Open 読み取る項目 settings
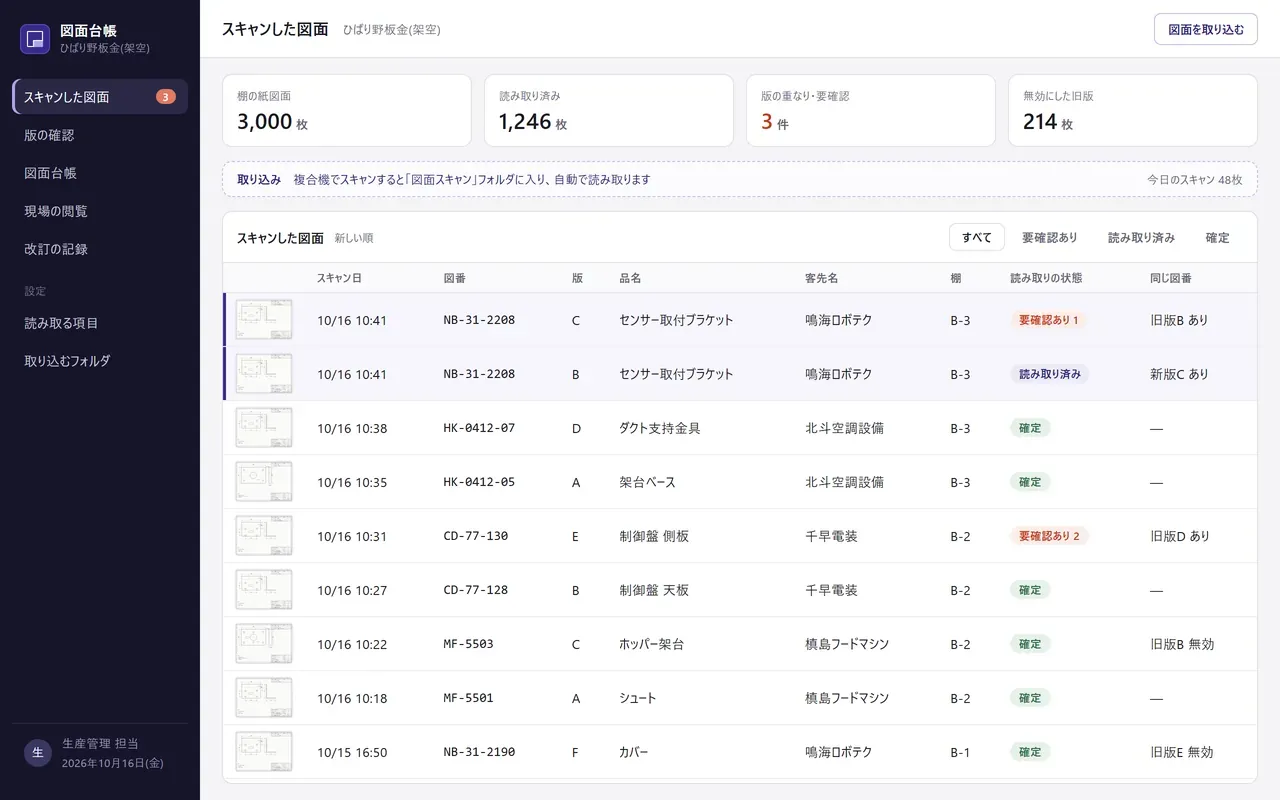This screenshot has width=1280, height=800. pyautogui.click(x=100, y=323)
